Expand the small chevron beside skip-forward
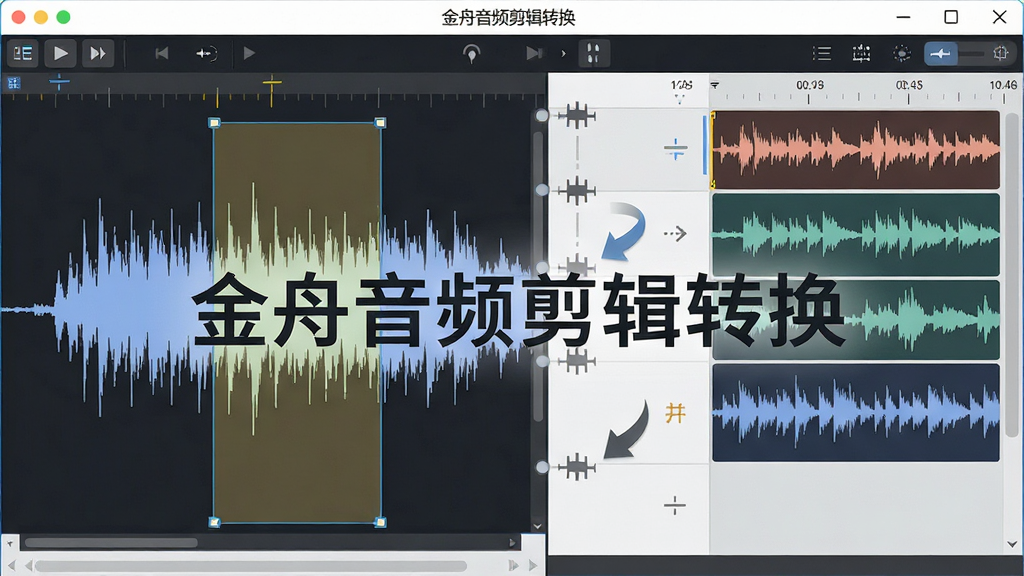This screenshot has height=576, width=1024. [x=563, y=54]
